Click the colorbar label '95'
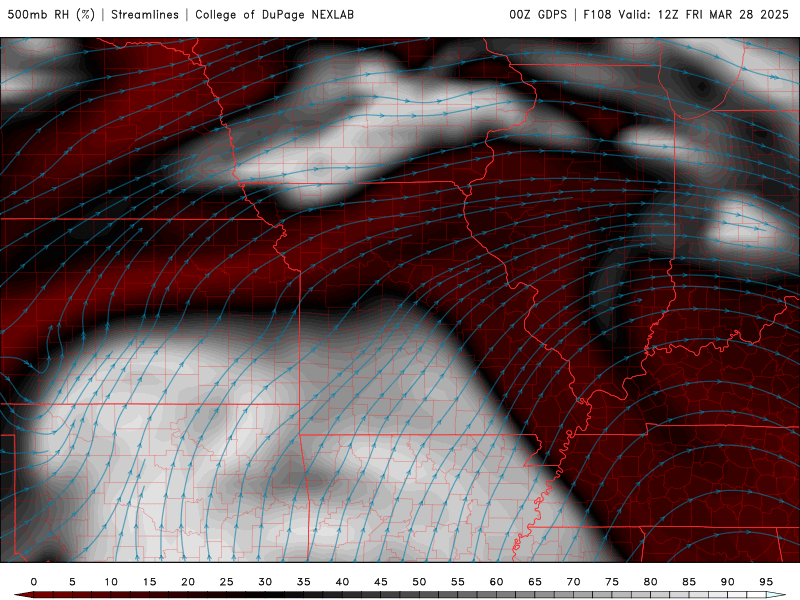The image size is (800, 600). [x=766, y=582]
